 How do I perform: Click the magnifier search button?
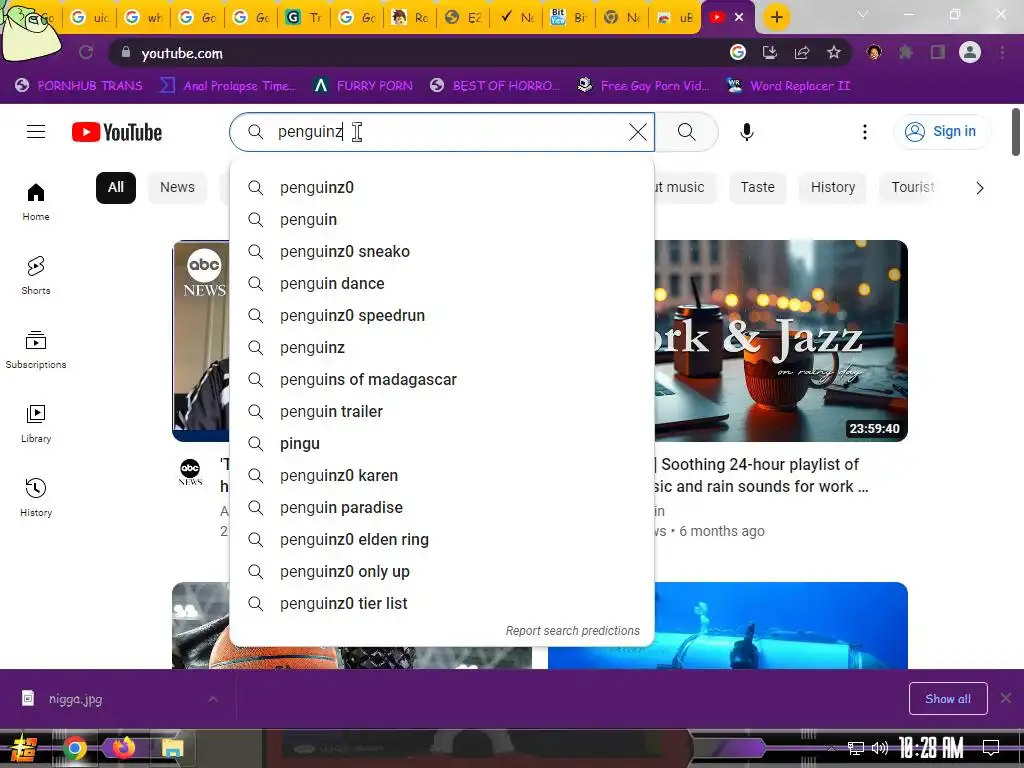pyautogui.click(x=686, y=132)
